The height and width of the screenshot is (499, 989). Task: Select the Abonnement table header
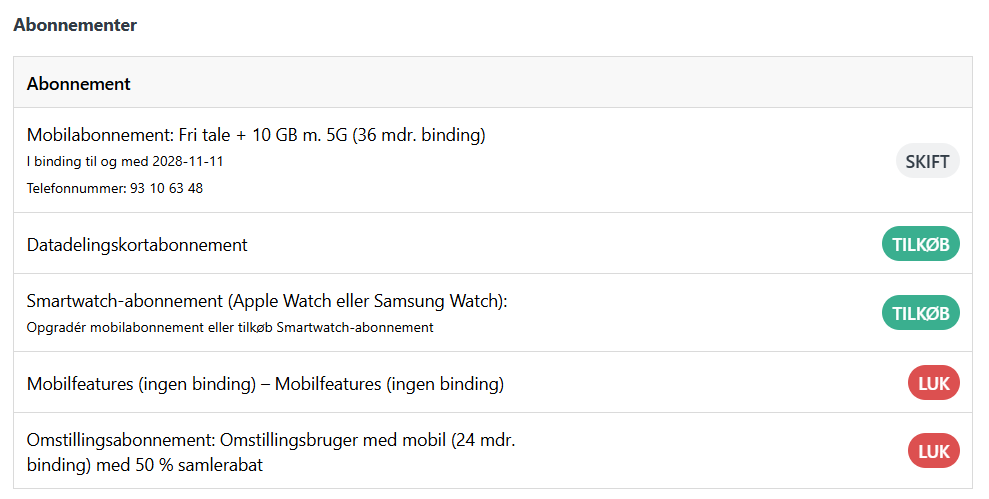tap(79, 83)
